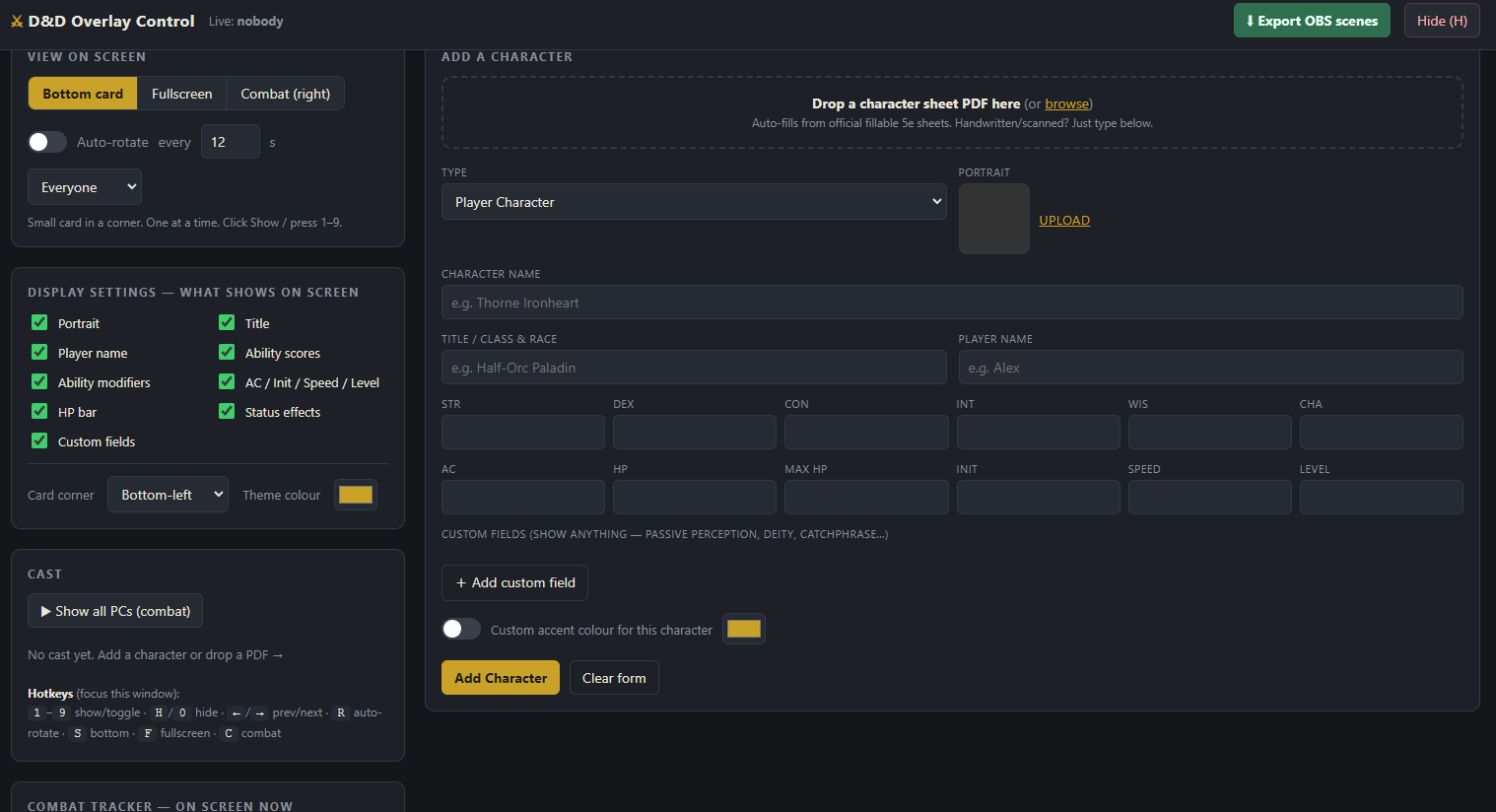Open the Theme colour swatch picker
The width and height of the screenshot is (1496, 812).
tap(356, 495)
